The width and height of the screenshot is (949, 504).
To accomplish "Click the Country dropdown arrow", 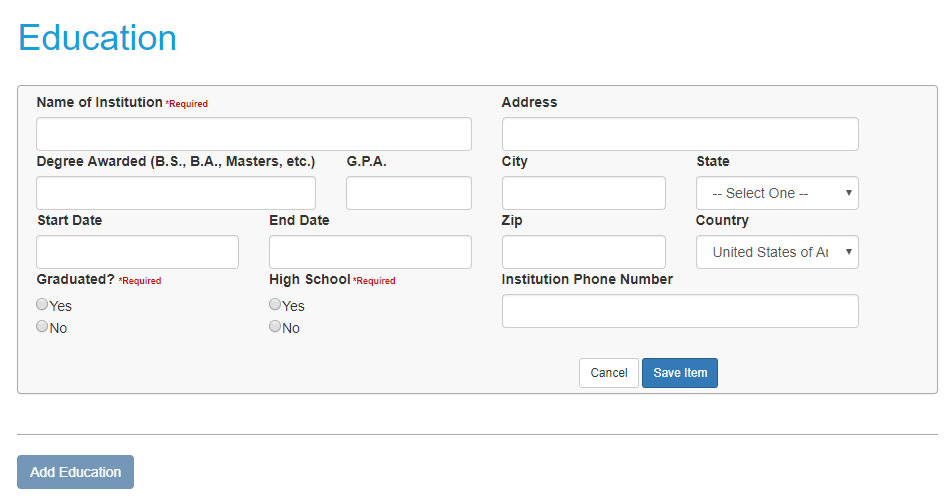I will click(848, 252).
